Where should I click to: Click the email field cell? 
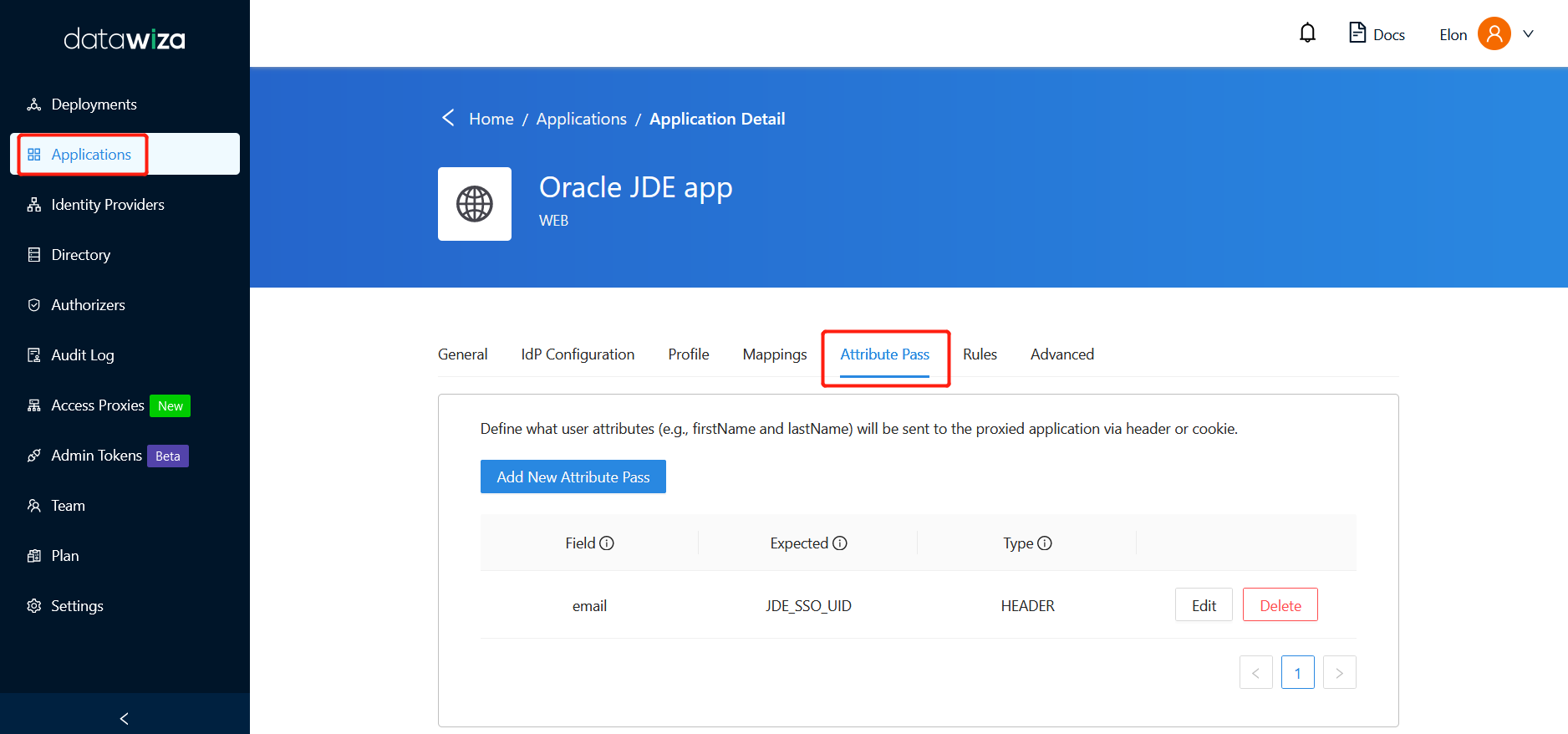point(589,606)
